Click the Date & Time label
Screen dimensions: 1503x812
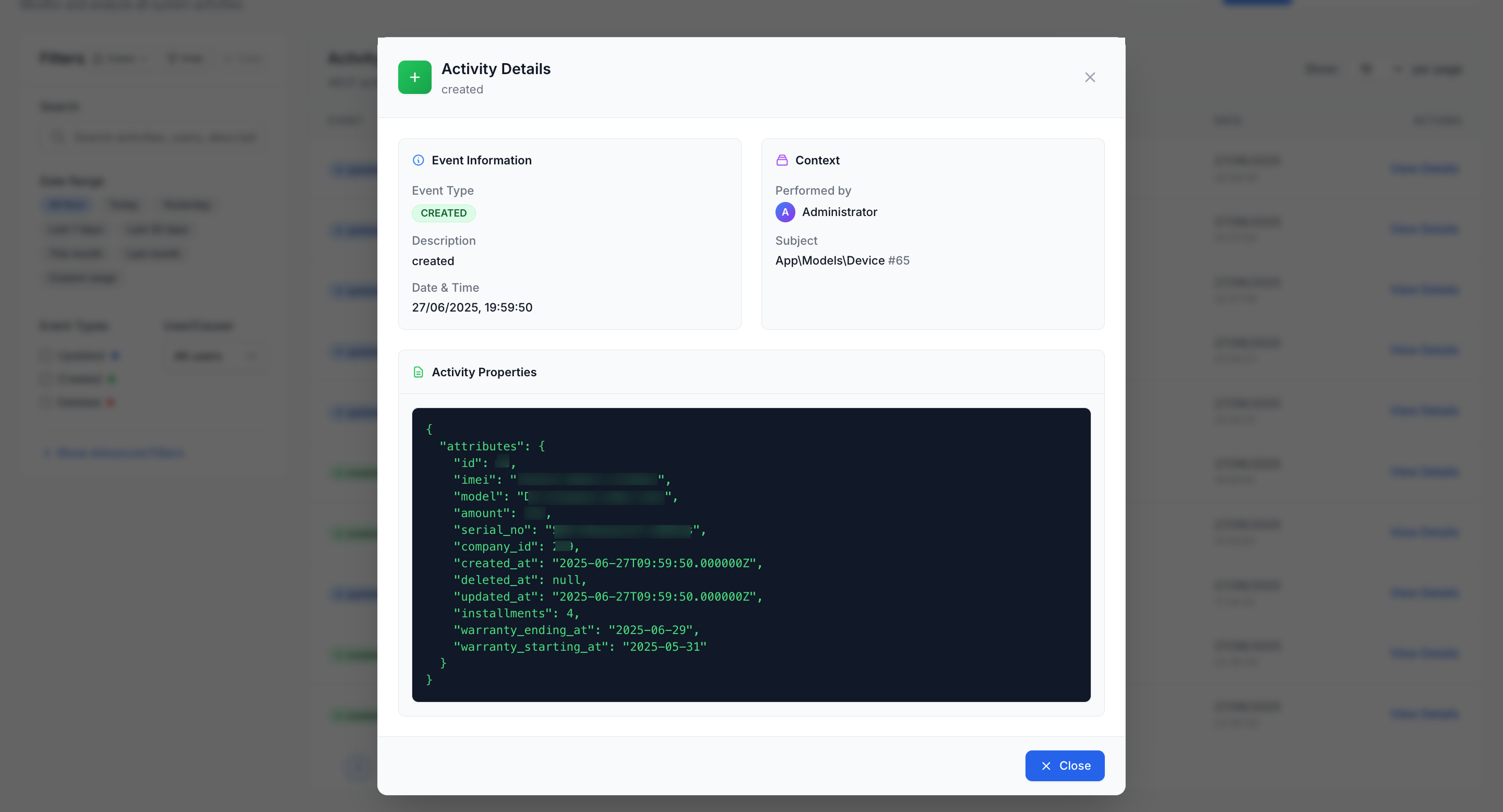point(446,287)
